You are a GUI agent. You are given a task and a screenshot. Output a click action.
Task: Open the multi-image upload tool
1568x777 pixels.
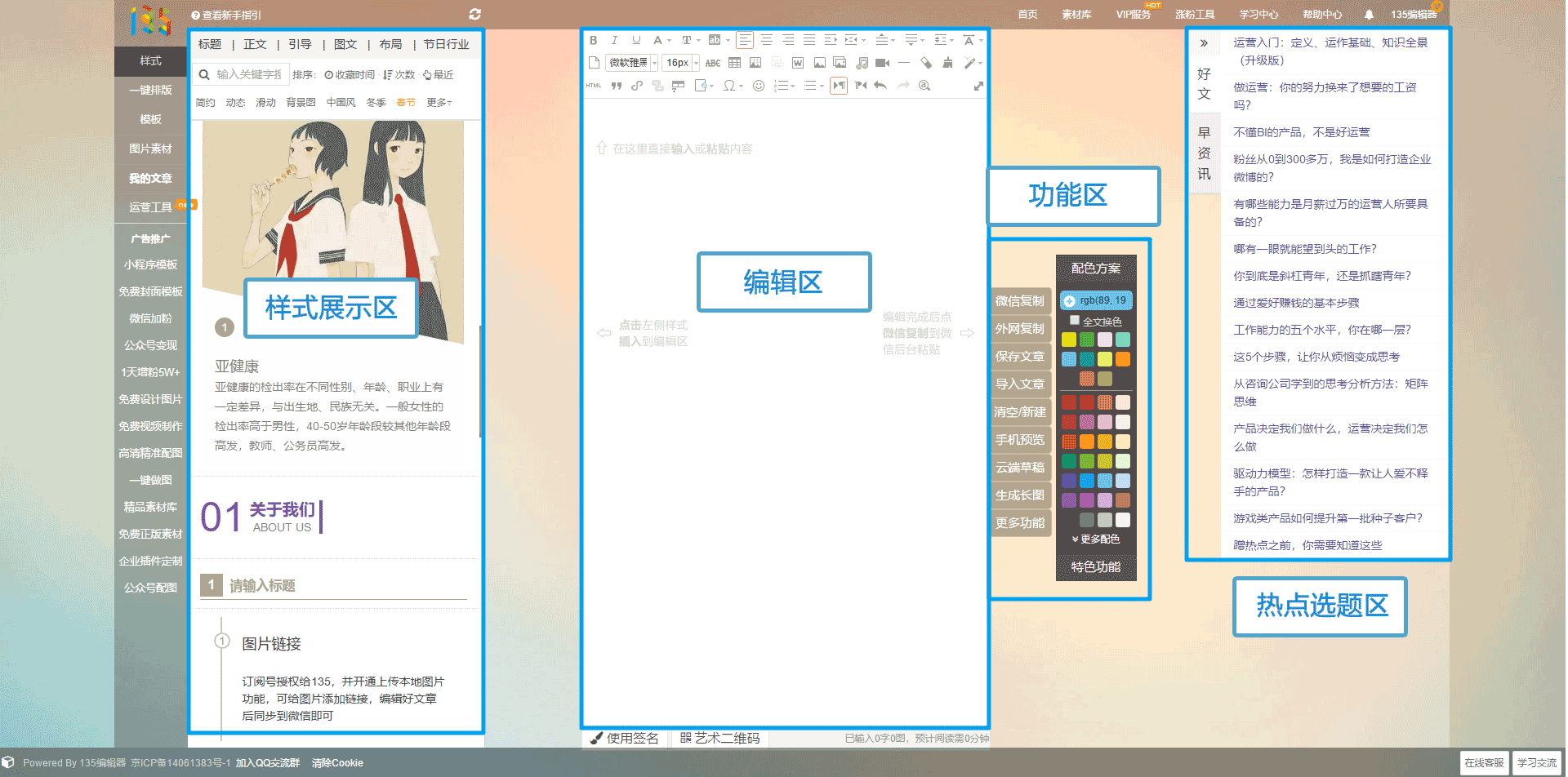point(840,63)
